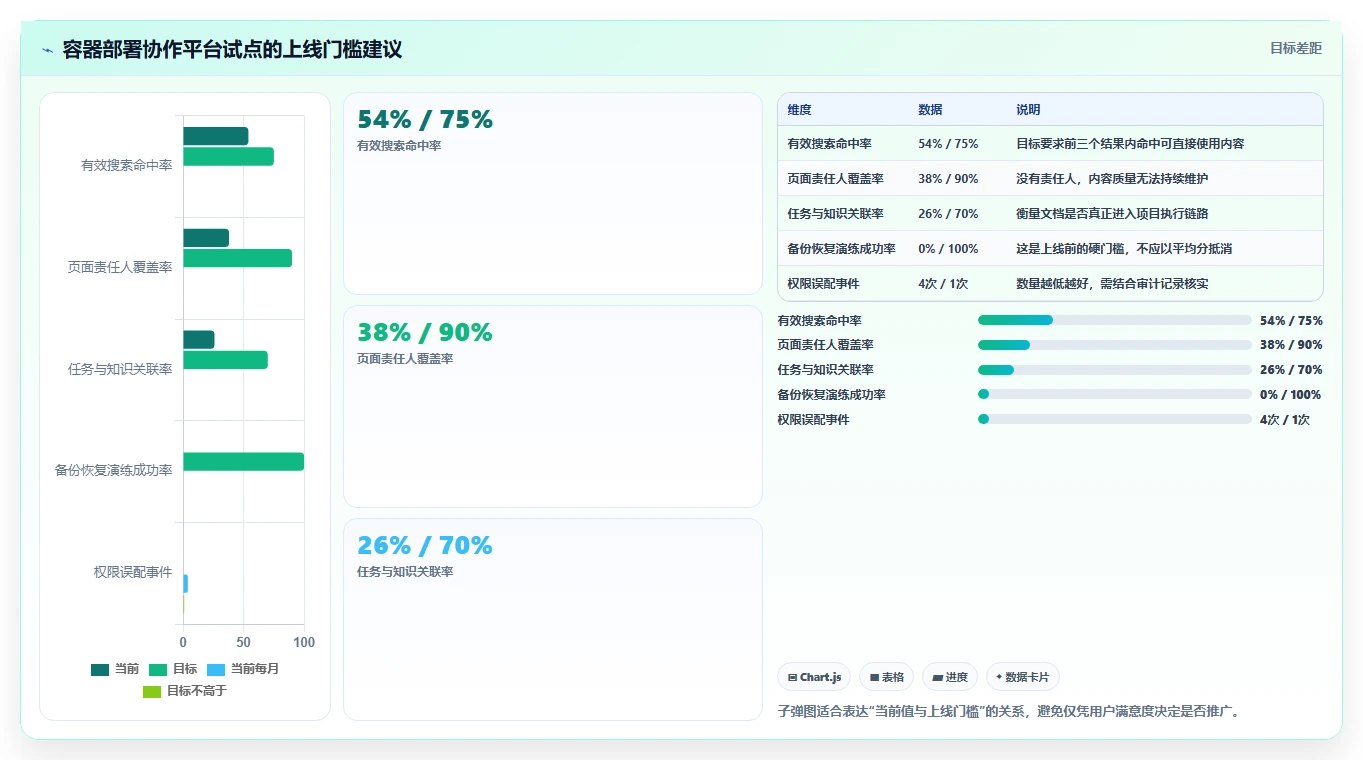Click the 页面责任人覆盖率 label in the progress list
The width and height of the screenshot is (1363, 760).
[825, 345]
